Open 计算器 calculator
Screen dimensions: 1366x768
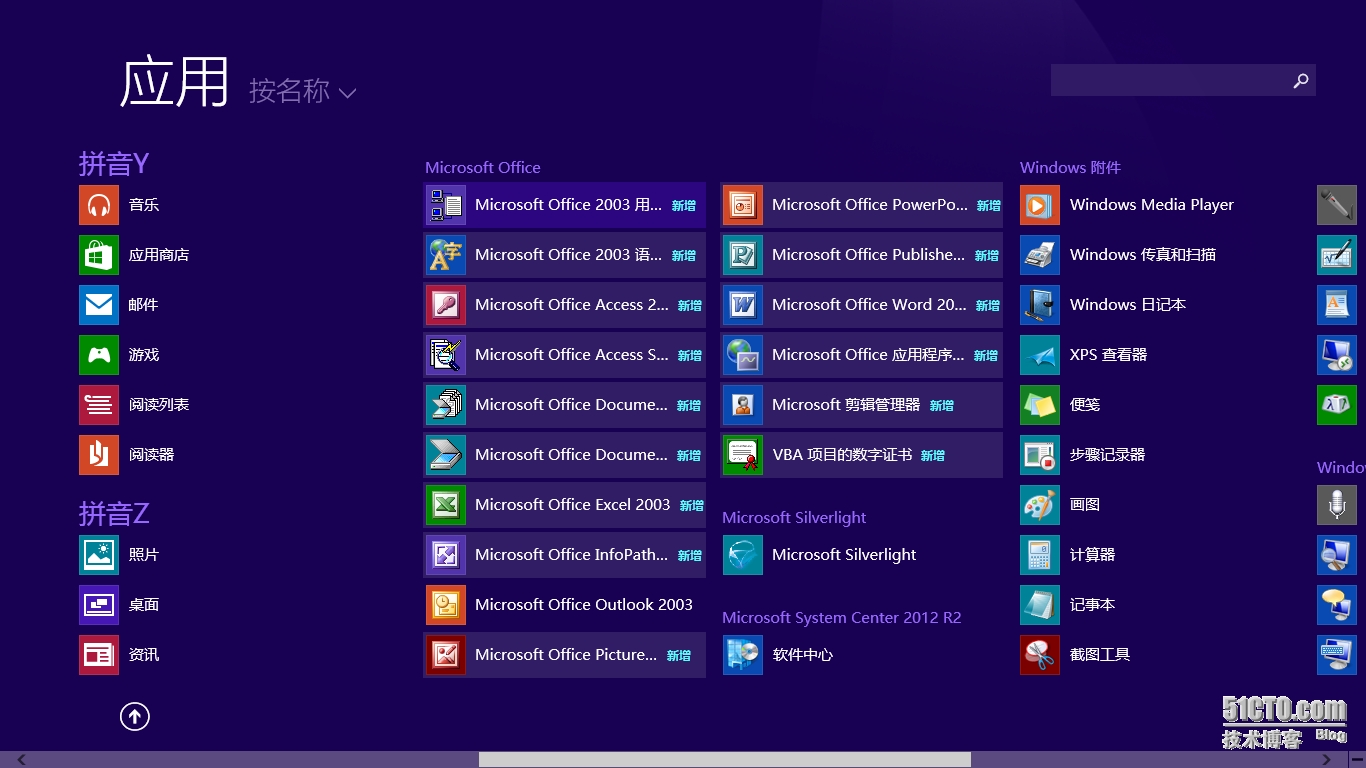[1068, 555]
